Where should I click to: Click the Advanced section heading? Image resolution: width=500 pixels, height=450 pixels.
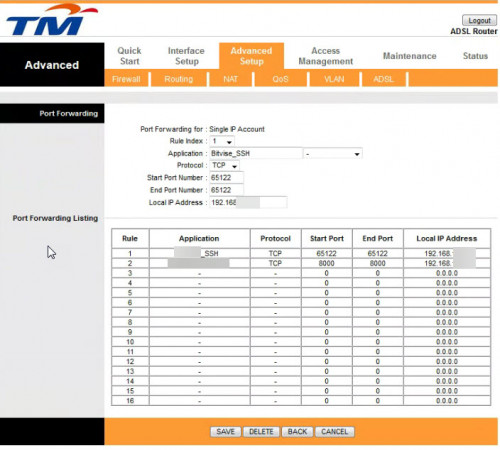(x=52, y=65)
